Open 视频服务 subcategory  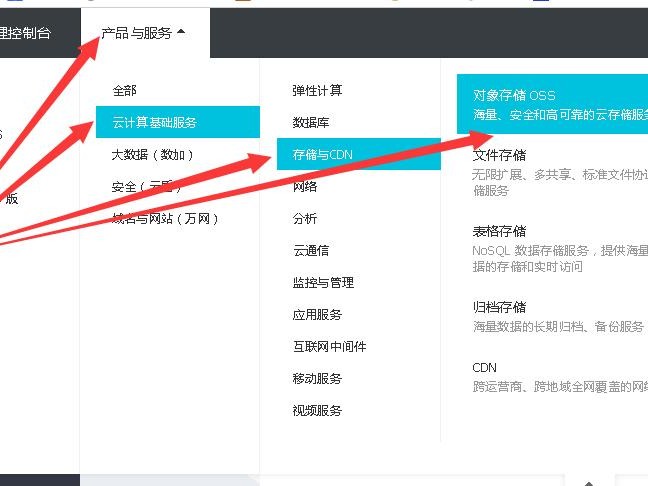(317, 410)
